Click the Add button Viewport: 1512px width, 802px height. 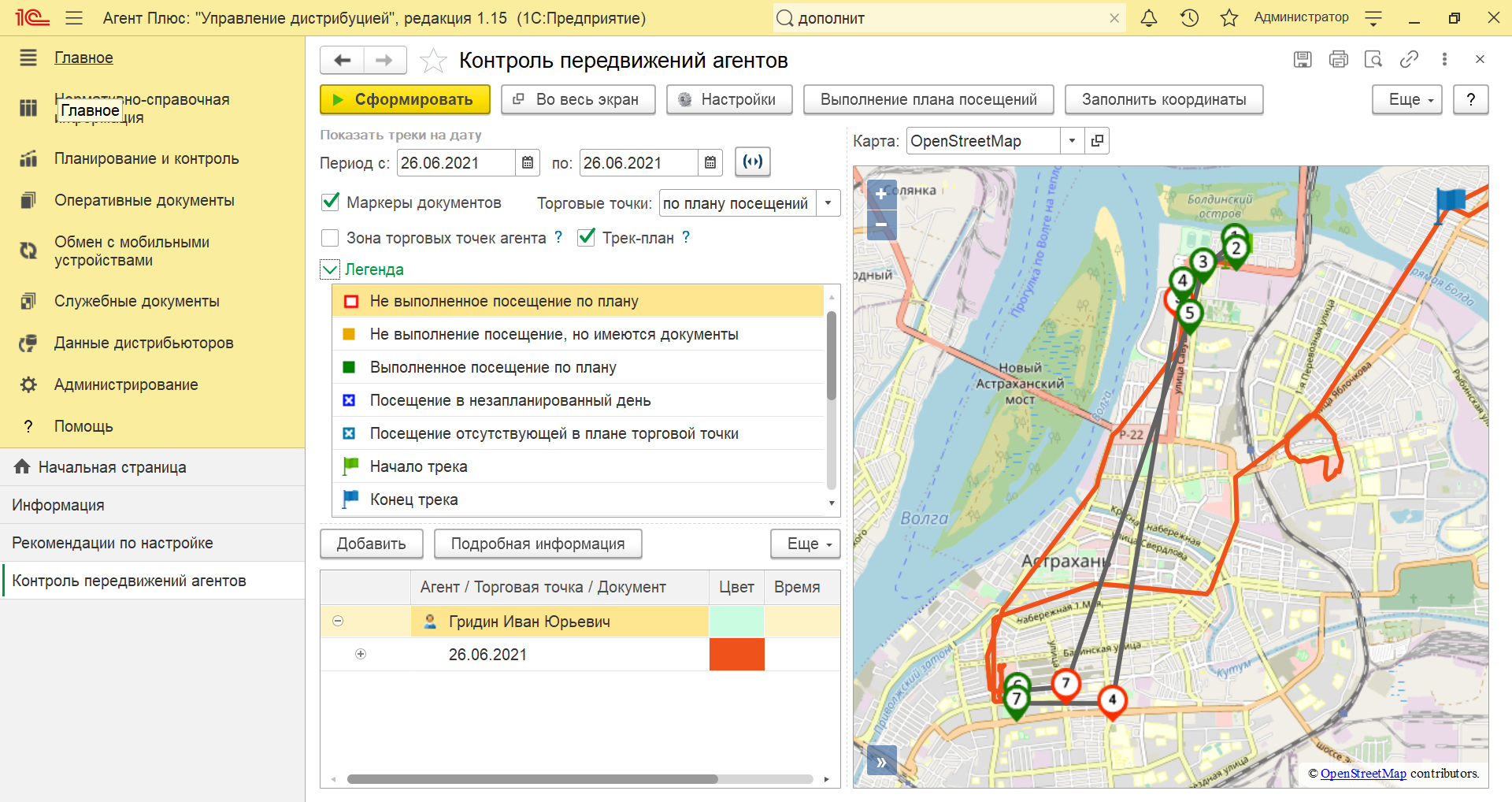pos(372,544)
